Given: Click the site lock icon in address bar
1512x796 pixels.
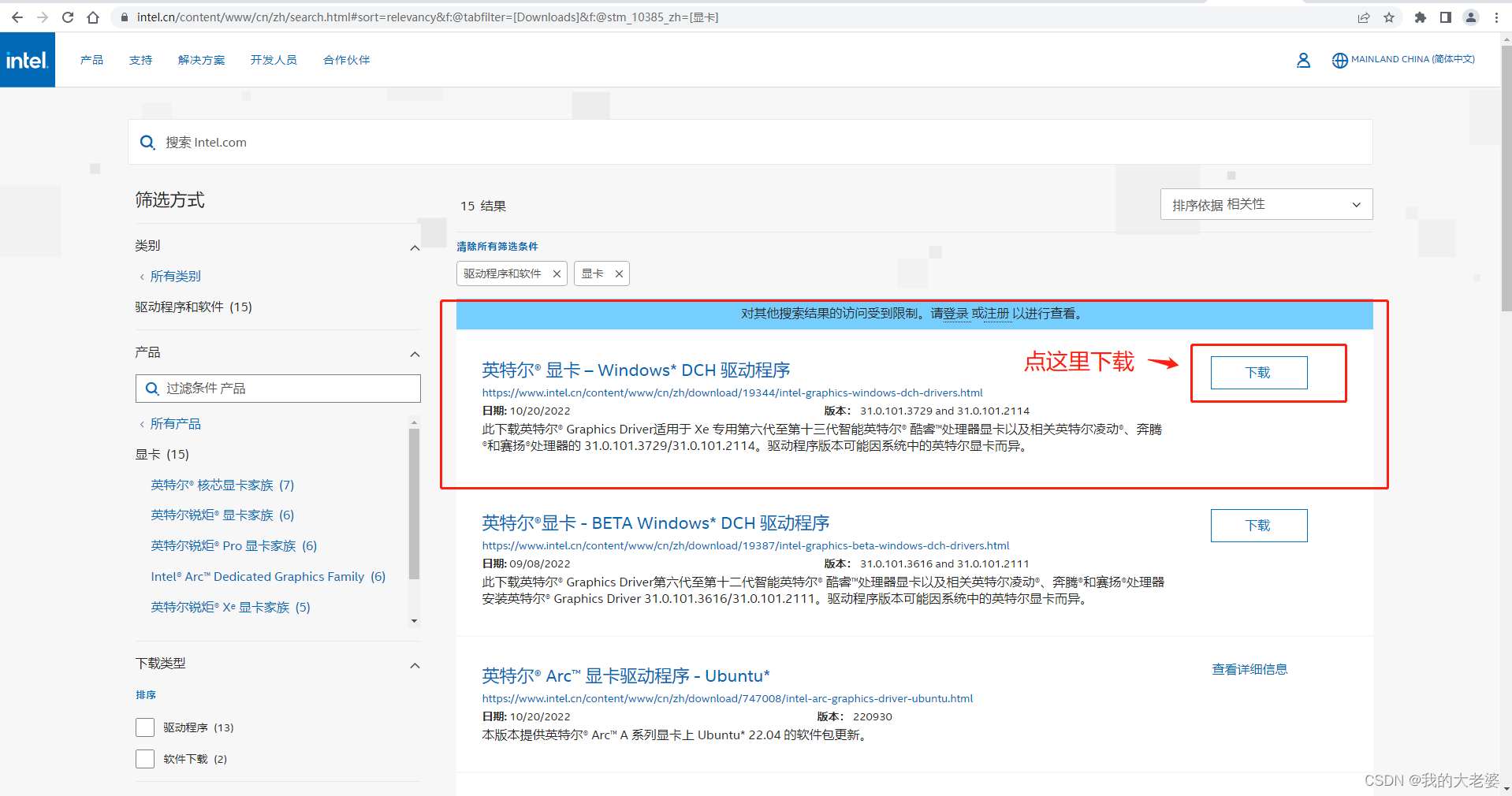Looking at the screenshot, I should pyautogui.click(x=124, y=17).
